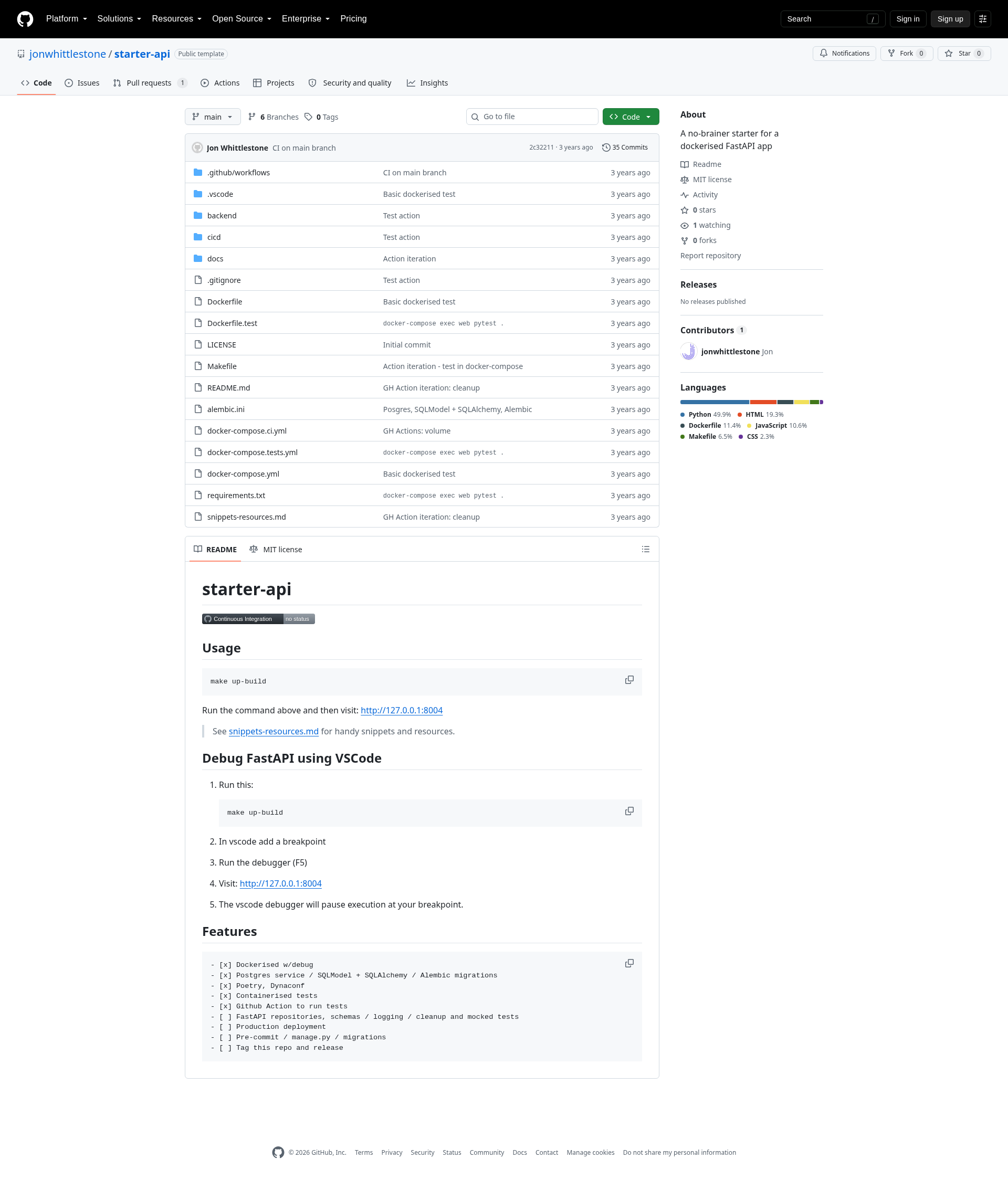Screen dimensions: 1008x1180
Task: Click the Python segment of the languages bar
Action: tap(715, 402)
